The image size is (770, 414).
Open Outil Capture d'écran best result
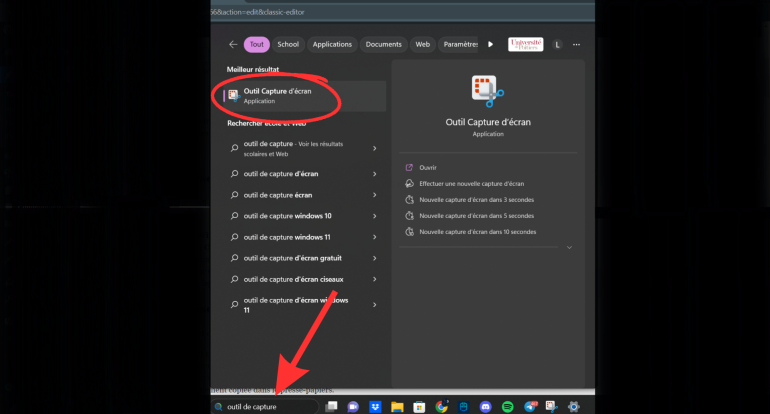pos(304,96)
